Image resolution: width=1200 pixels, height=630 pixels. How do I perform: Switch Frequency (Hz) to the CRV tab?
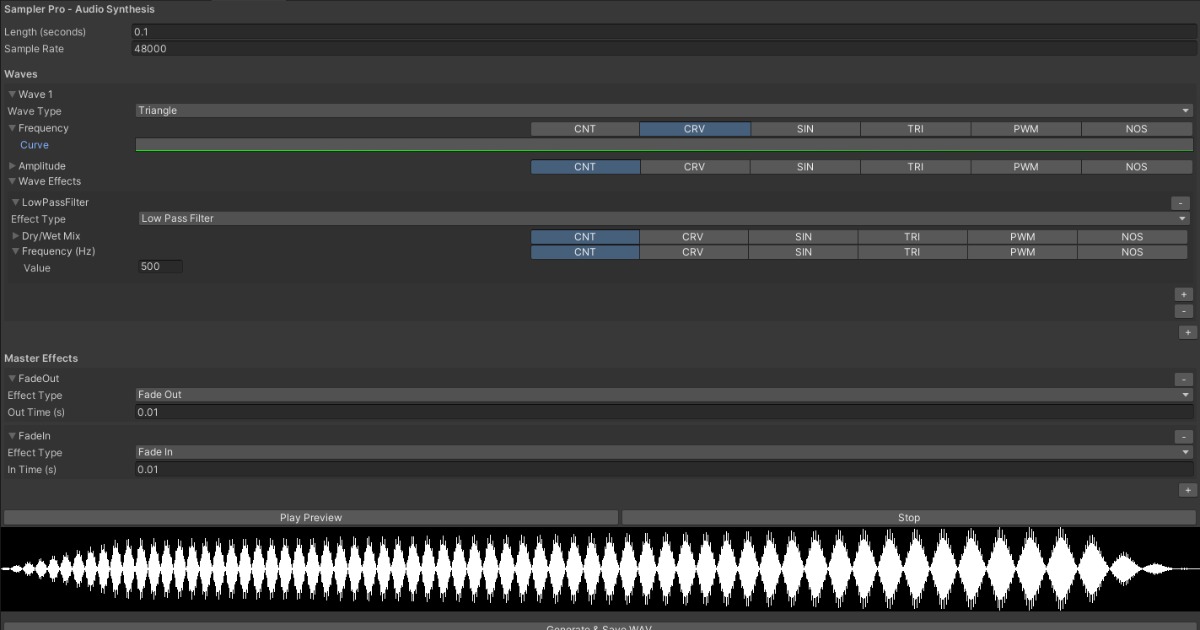[695, 251]
